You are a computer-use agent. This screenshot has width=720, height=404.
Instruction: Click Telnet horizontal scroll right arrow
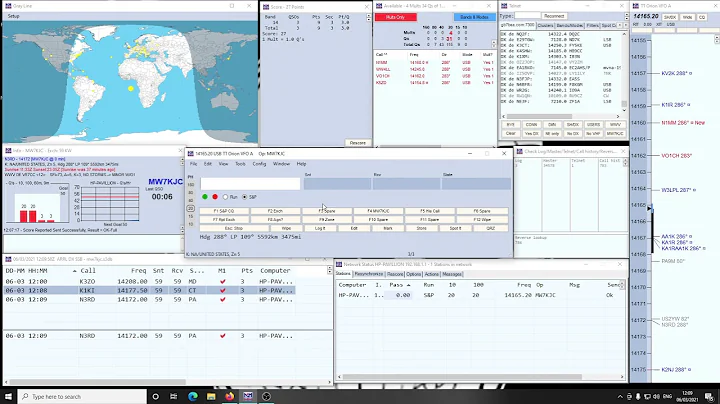618,117
